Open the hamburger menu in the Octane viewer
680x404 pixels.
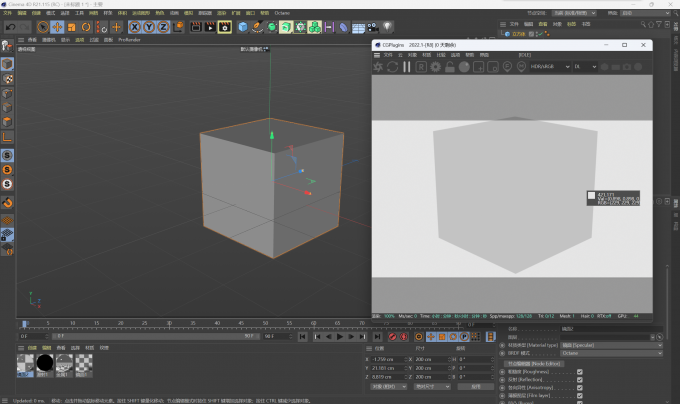click(x=377, y=55)
